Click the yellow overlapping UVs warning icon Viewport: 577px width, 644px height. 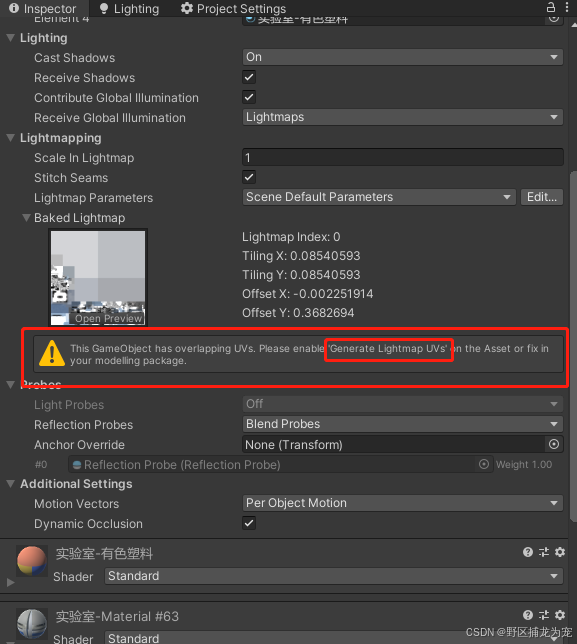[52, 353]
